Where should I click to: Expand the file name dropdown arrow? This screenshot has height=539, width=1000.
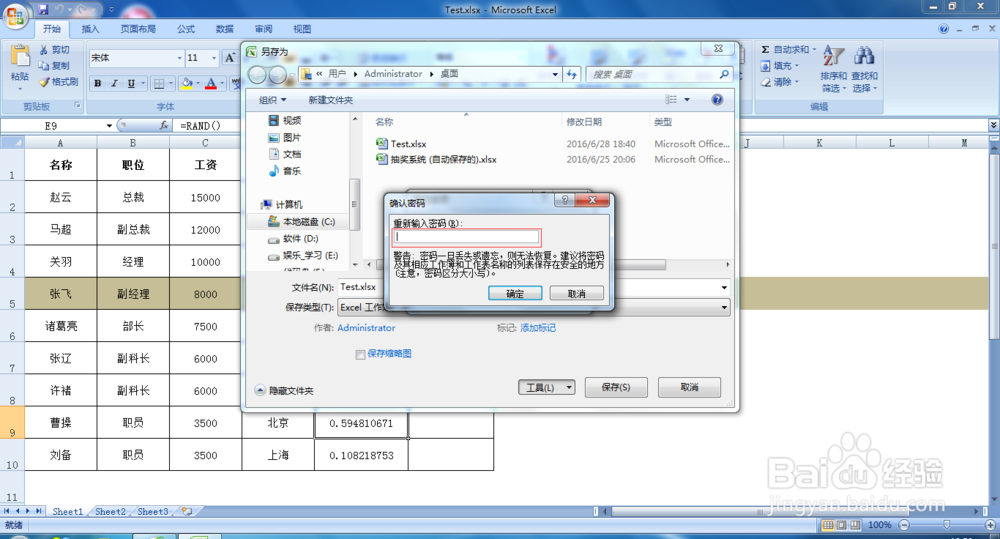tap(724, 288)
